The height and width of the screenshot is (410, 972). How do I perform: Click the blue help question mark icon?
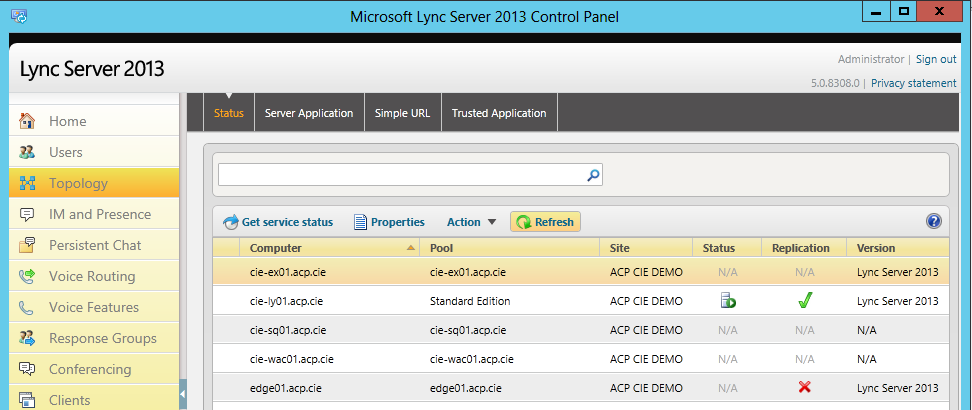click(x=934, y=221)
